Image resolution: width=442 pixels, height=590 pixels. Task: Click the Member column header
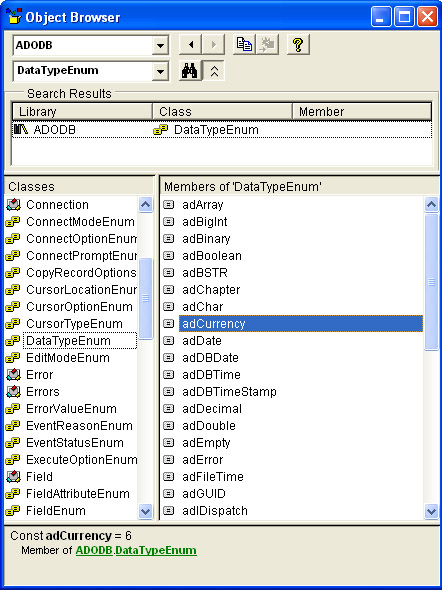point(362,112)
